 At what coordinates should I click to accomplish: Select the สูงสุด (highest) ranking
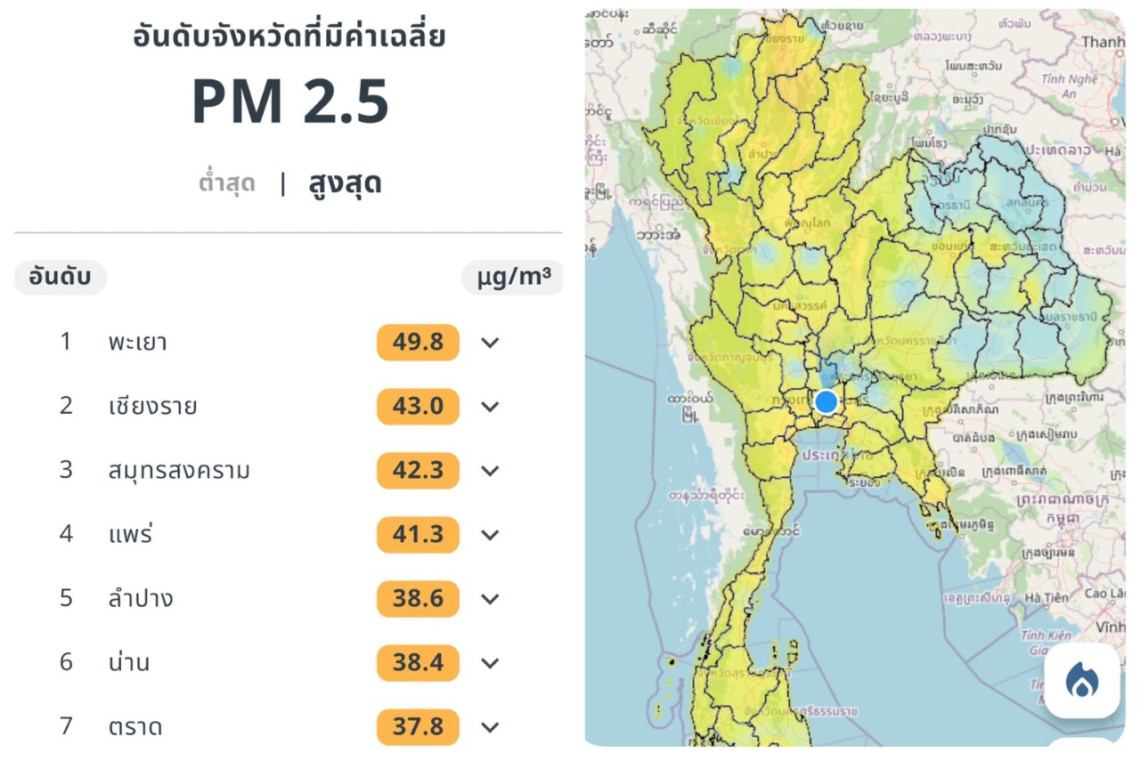point(345,184)
